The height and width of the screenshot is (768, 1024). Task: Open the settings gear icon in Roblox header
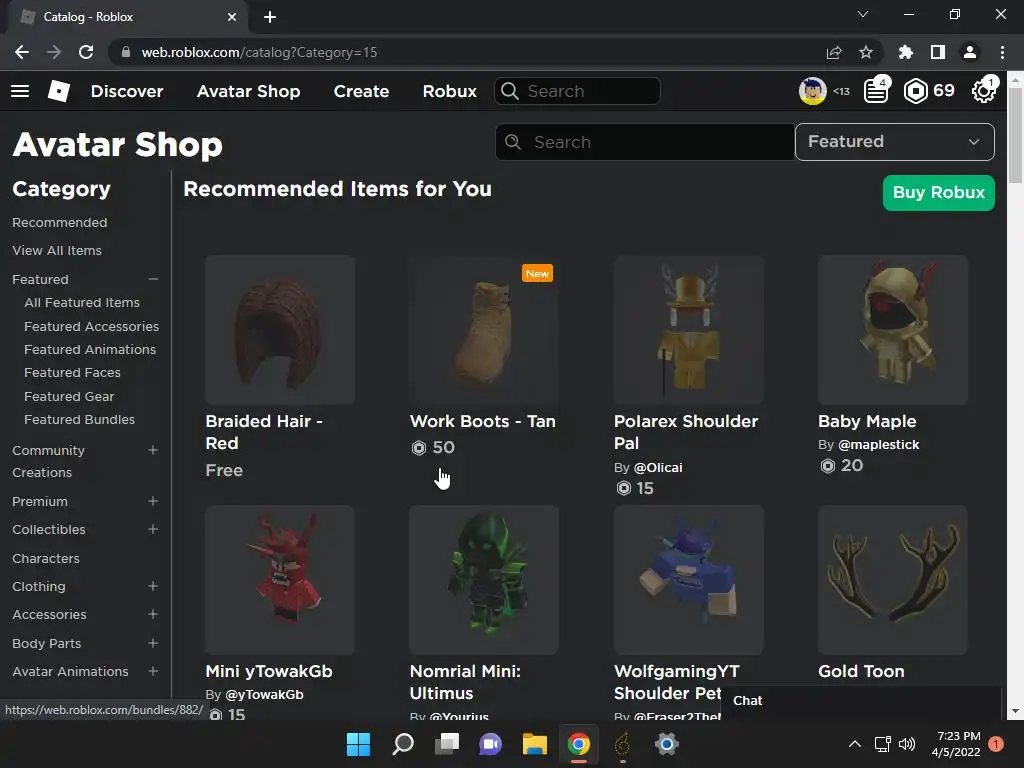984,91
